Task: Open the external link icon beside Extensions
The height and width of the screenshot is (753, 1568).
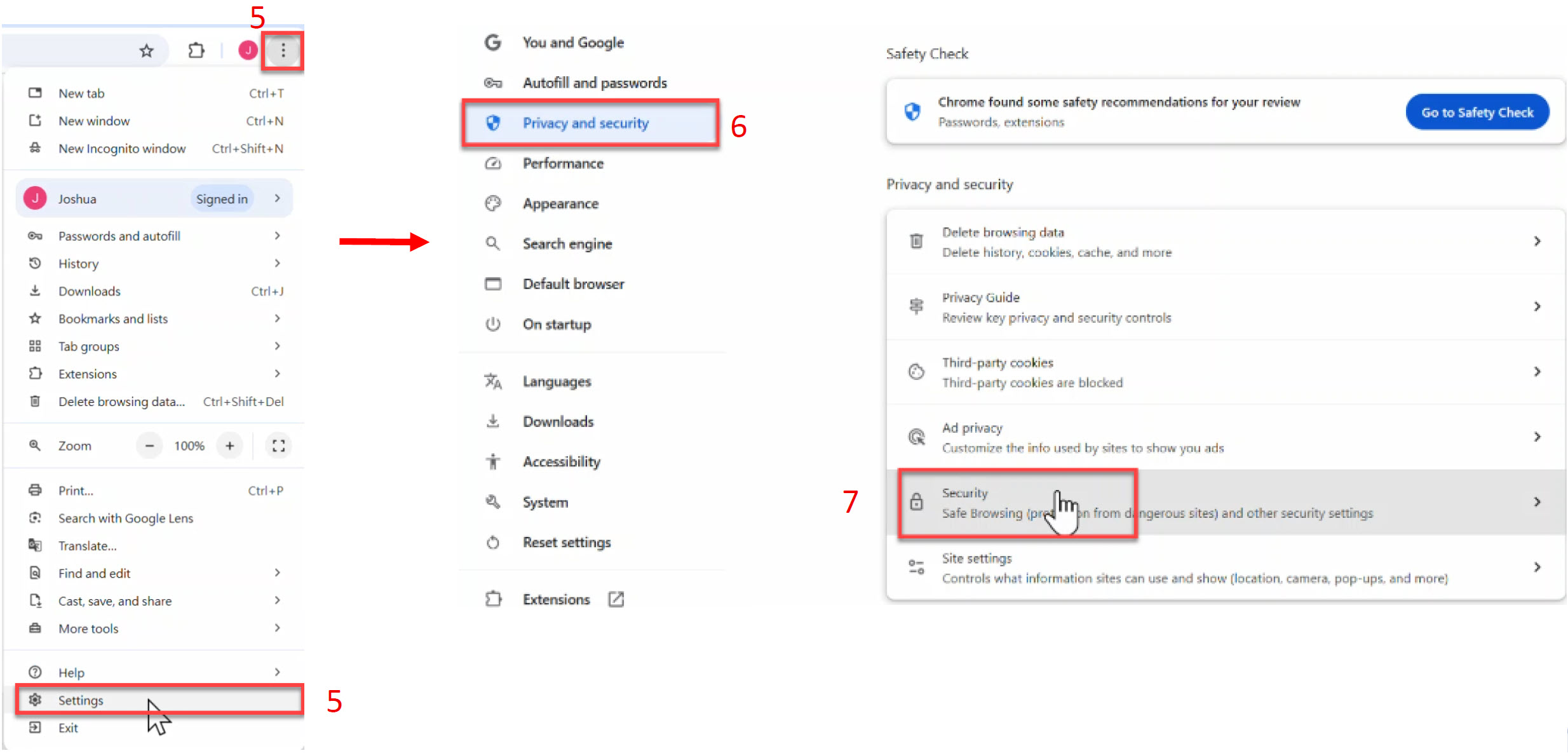Action: point(616,599)
